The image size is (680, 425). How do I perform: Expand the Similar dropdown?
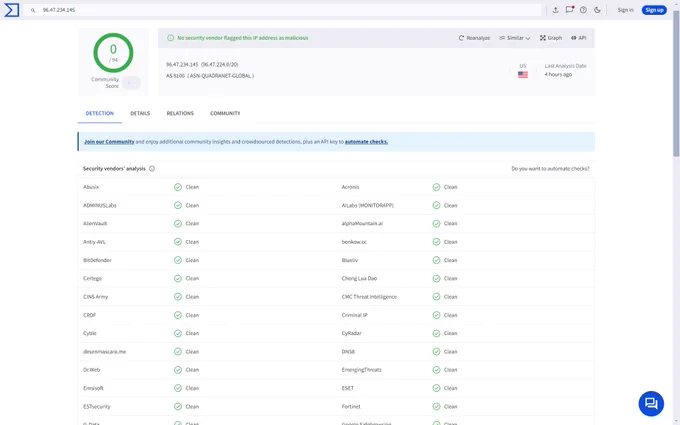pyautogui.click(x=514, y=38)
